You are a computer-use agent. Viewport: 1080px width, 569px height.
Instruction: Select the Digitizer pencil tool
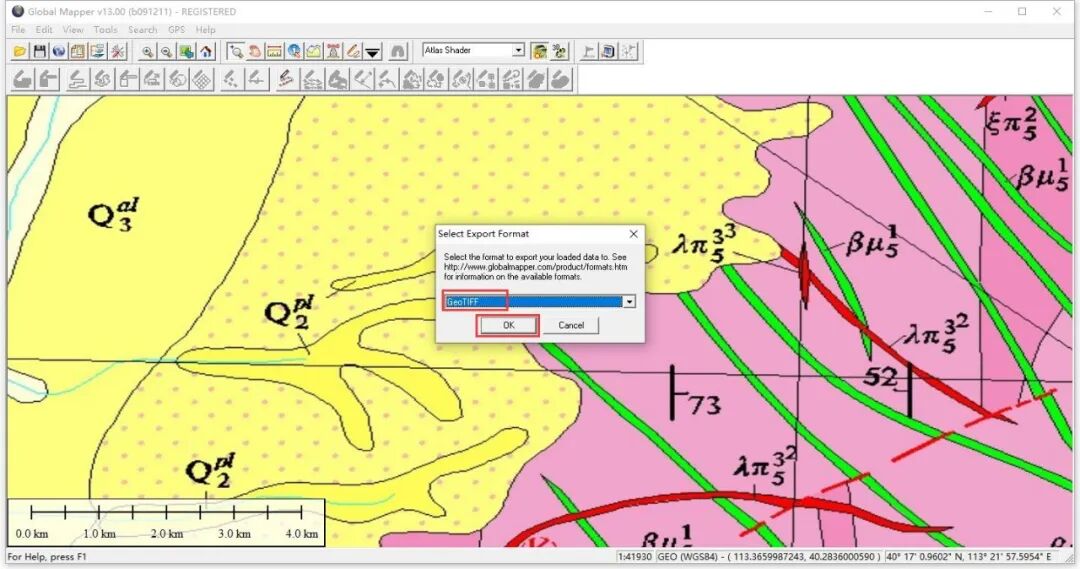(353, 51)
